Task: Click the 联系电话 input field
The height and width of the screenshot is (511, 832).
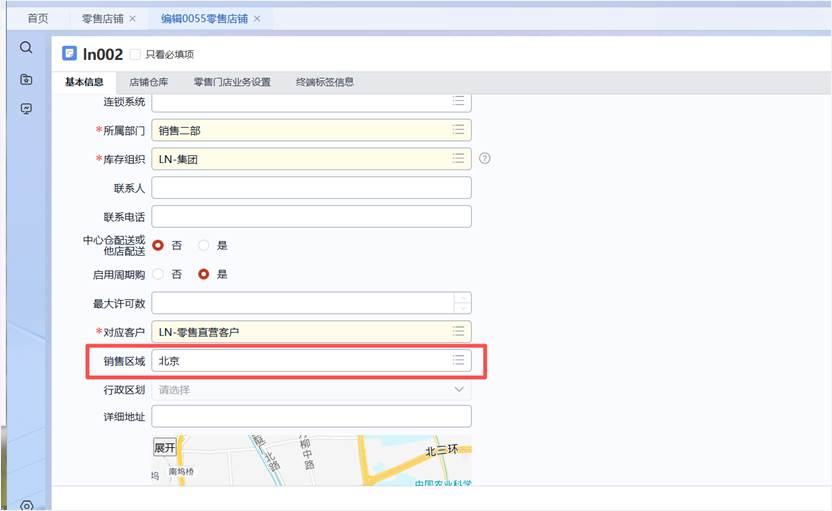Action: [310, 217]
